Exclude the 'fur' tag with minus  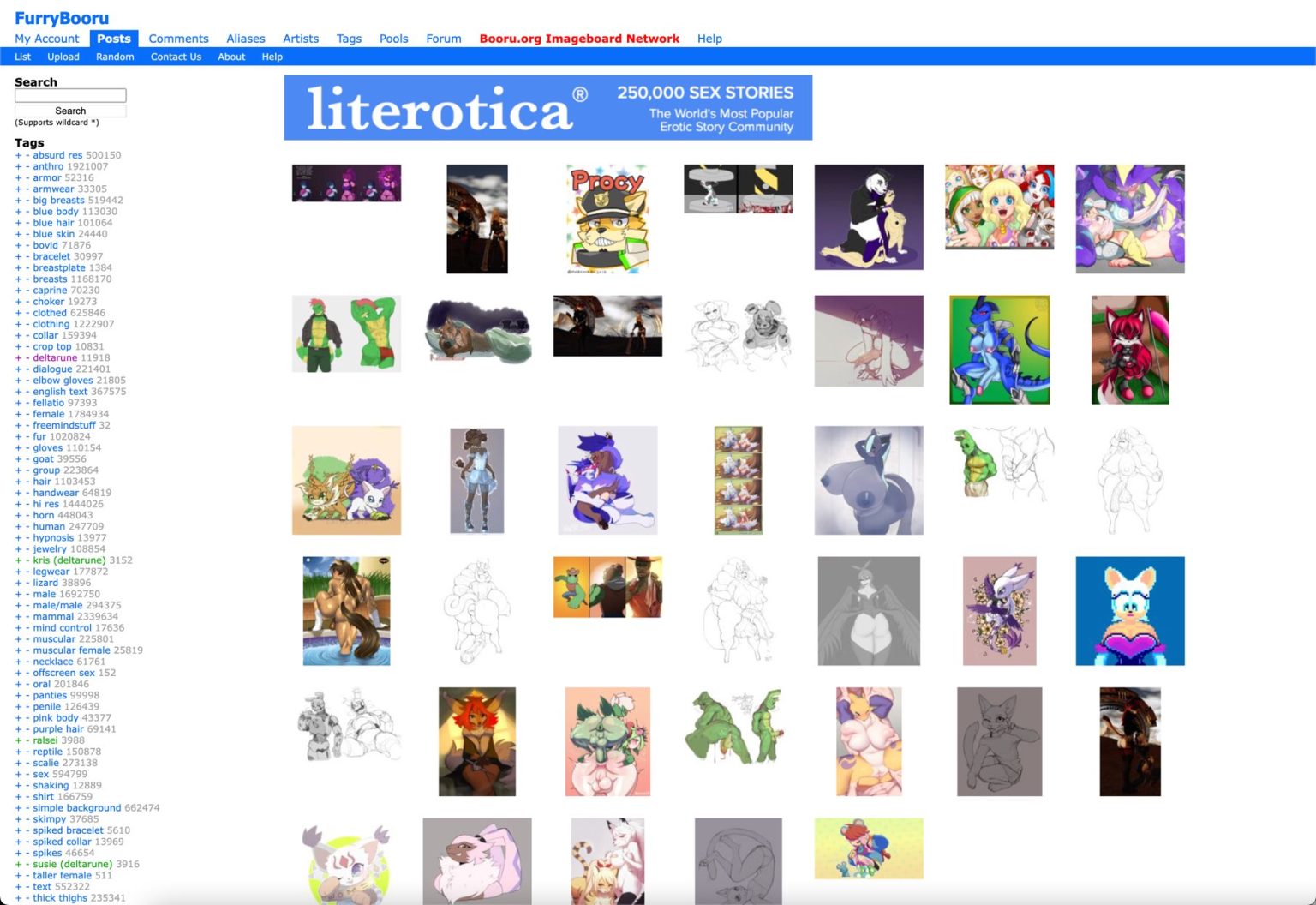point(27,436)
